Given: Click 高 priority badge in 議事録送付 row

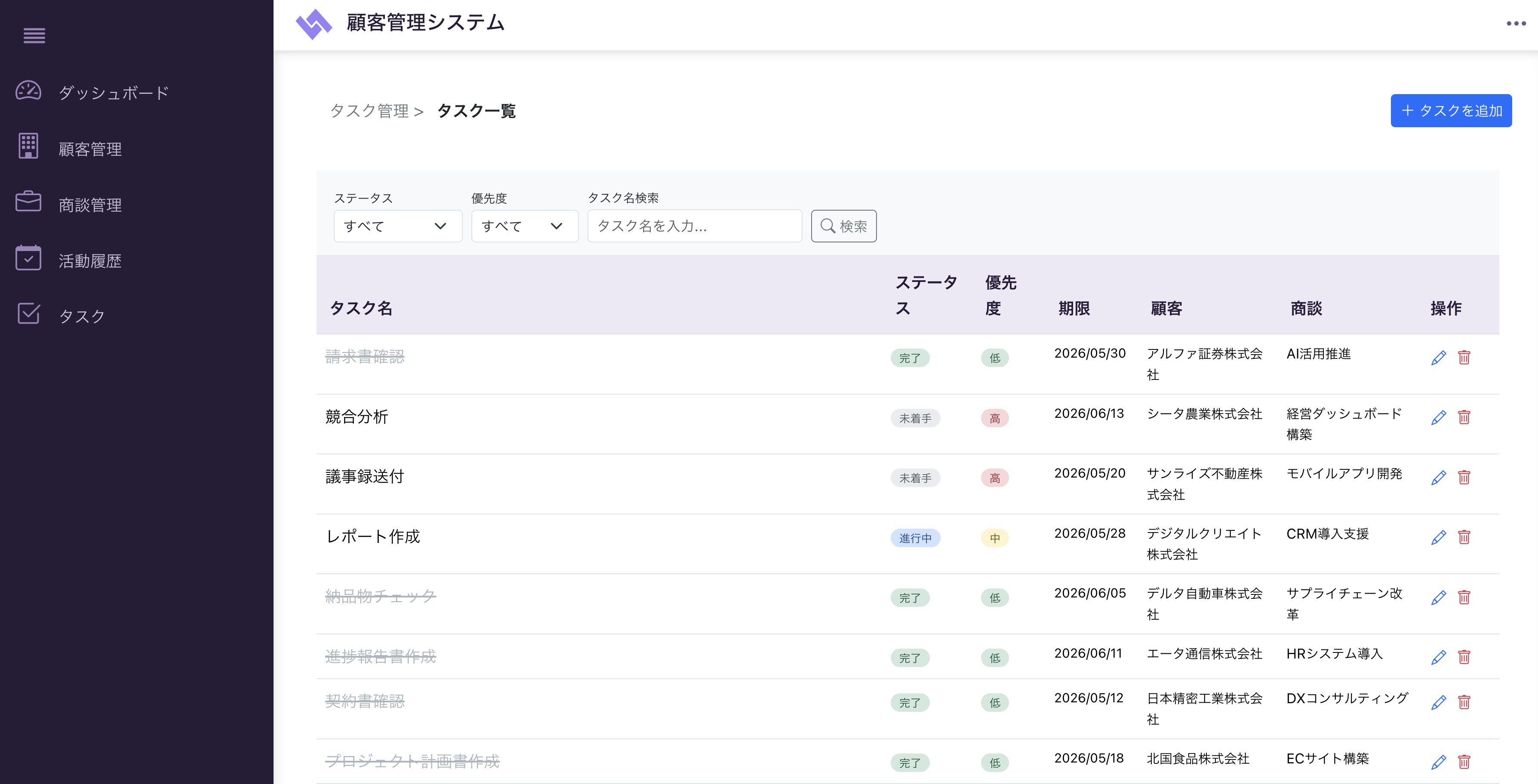Looking at the screenshot, I should [x=995, y=478].
